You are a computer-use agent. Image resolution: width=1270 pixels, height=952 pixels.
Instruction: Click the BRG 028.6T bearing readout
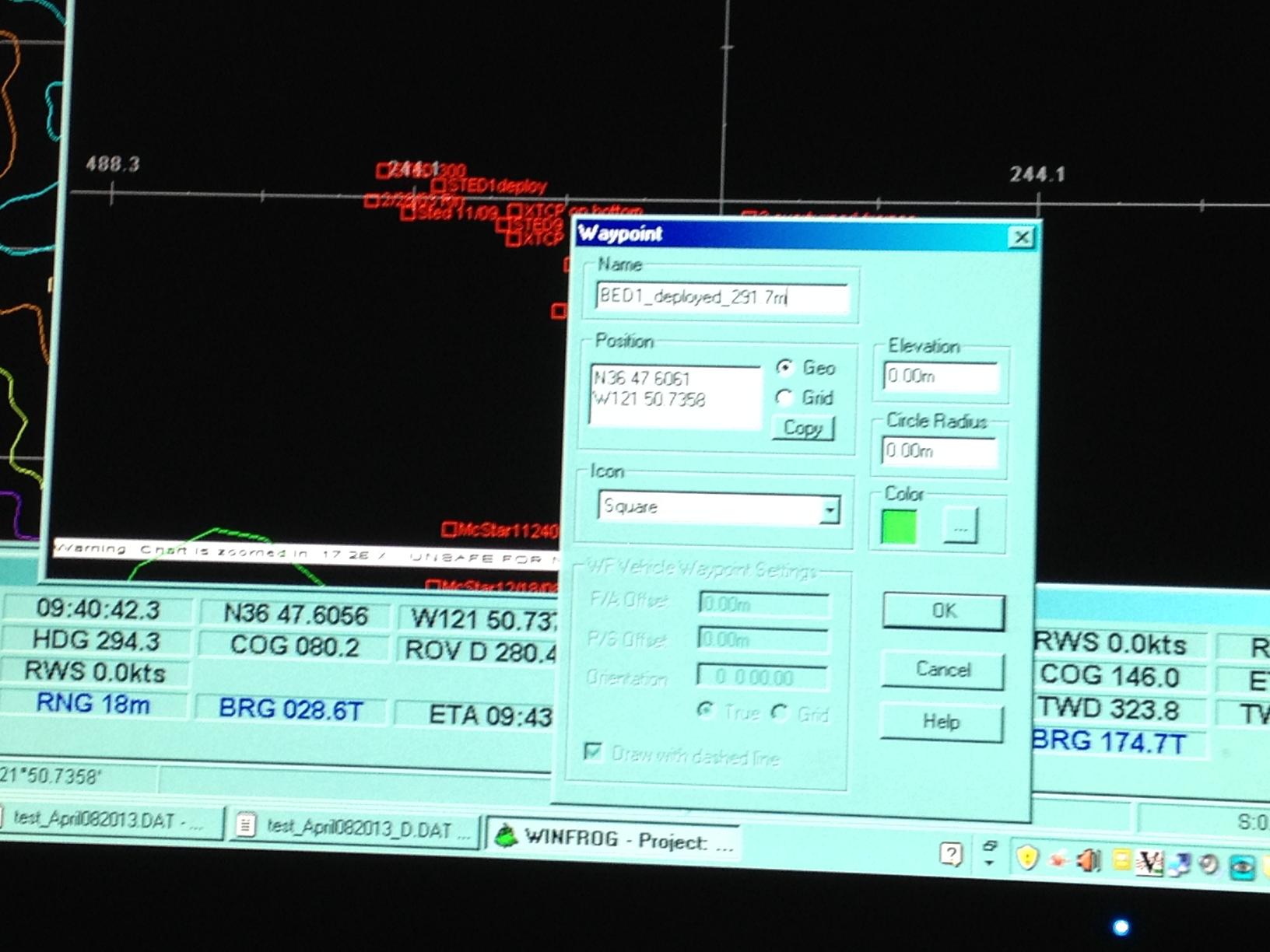click(x=291, y=709)
